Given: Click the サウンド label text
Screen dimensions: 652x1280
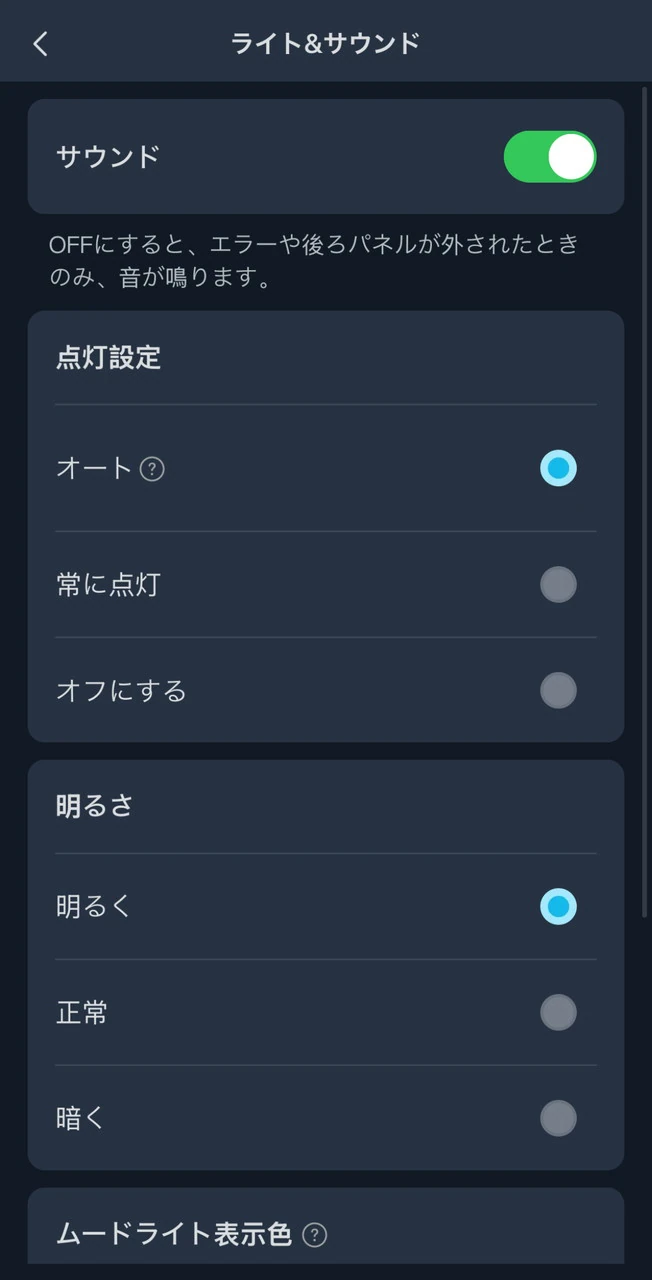Looking at the screenshot, I should (108, 157).
